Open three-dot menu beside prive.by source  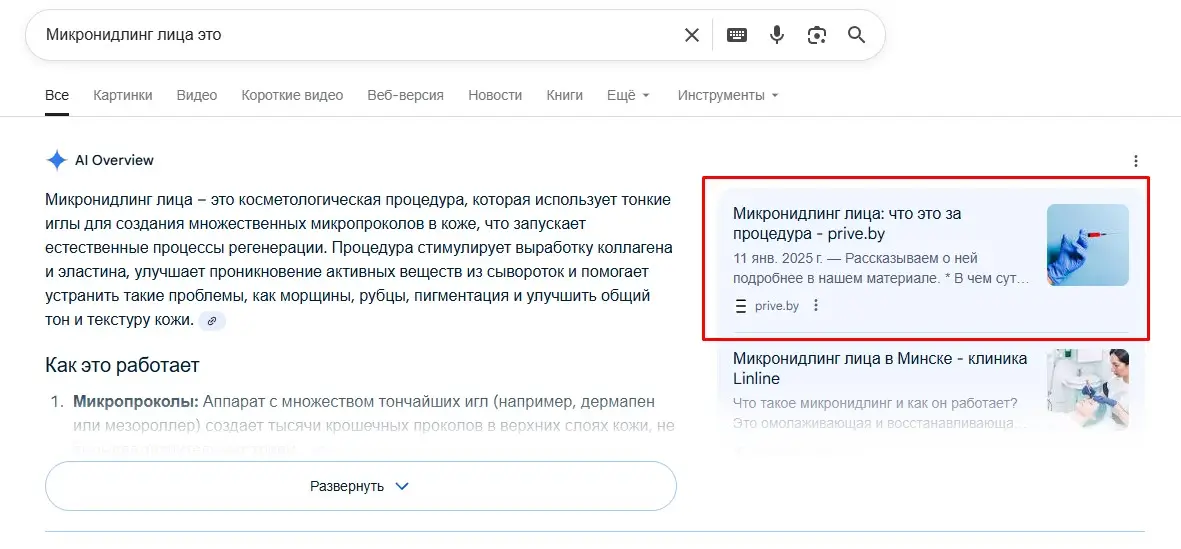point(816,306)
